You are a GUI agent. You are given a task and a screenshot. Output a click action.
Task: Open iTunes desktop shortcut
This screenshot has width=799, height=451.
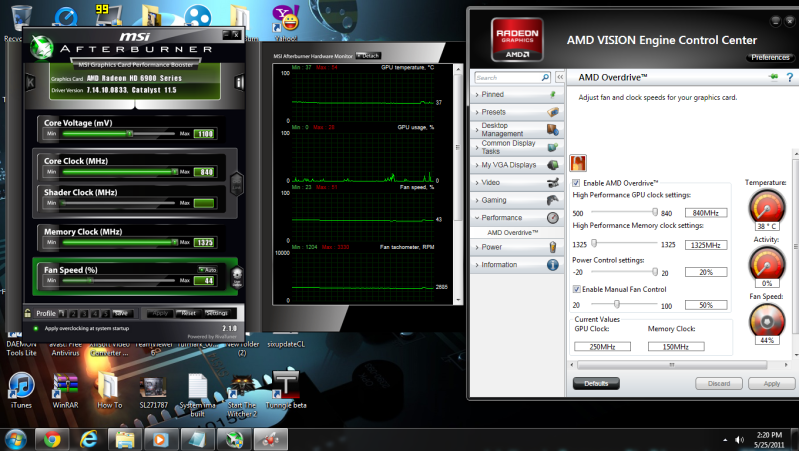pyautogui.click(x=21, y=390)
